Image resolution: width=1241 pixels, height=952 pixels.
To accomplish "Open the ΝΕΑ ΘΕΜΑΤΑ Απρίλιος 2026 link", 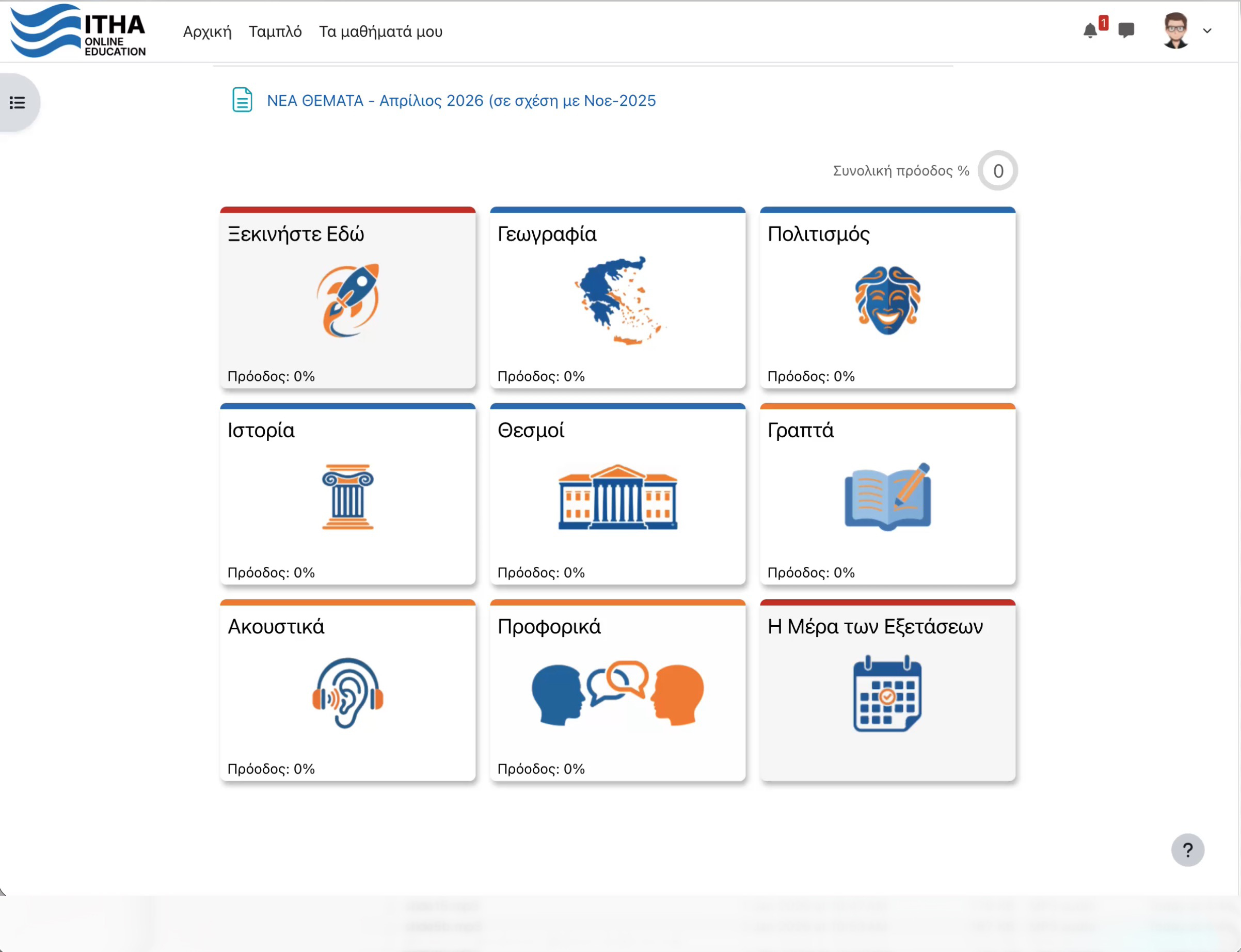I will point(460,101).
